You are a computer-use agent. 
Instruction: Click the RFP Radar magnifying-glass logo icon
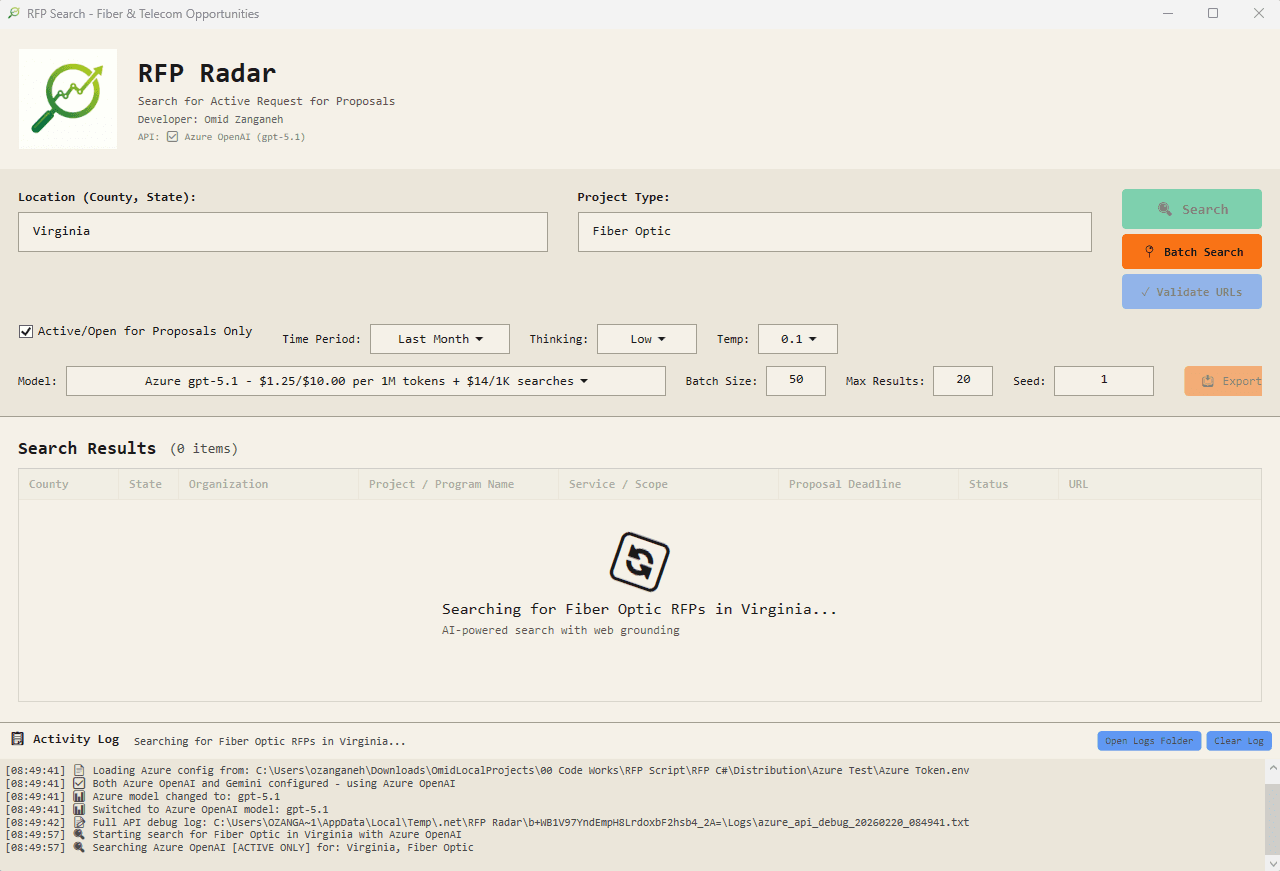click(x=67, y=98)
